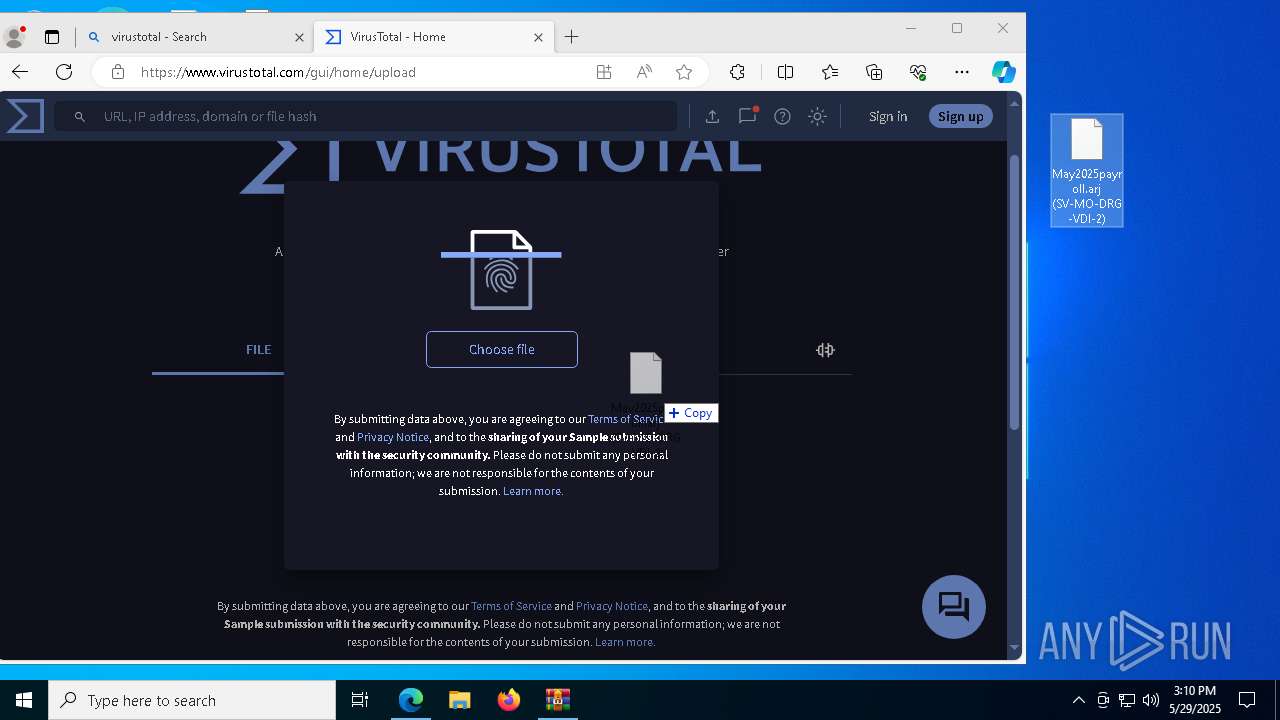
Task: Switch to the virustotal - Search tab
Action: [x=197, y=37]
